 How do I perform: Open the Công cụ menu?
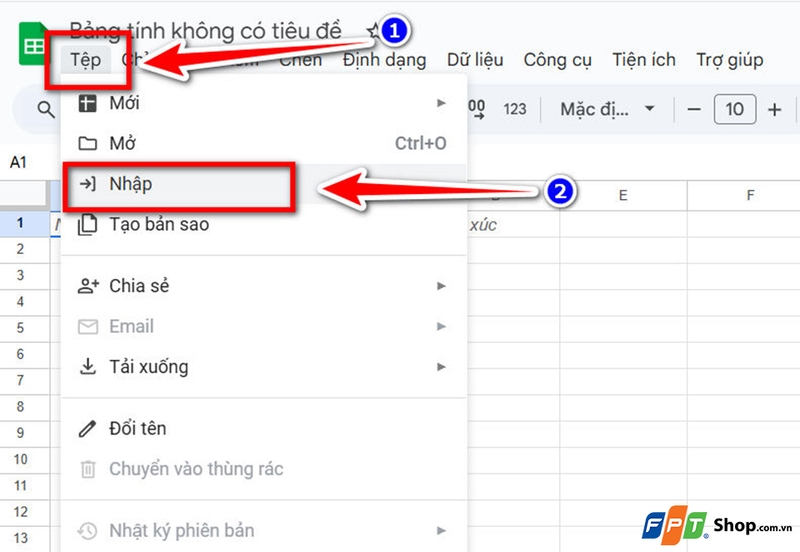click(x=558, y=60)
